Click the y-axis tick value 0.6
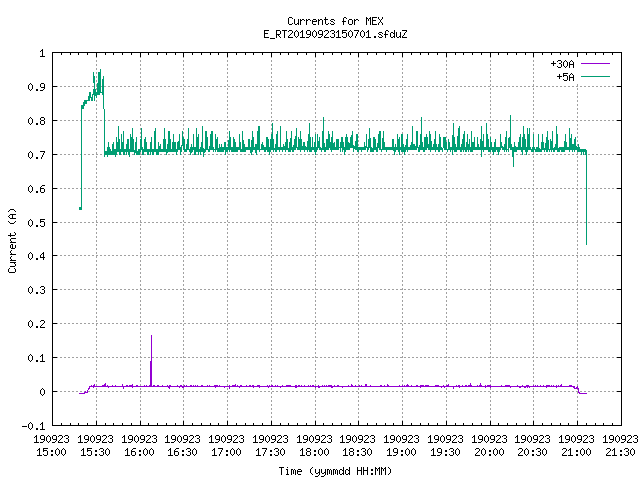Viewport: 640px width, 480px height. coord(36,189)
